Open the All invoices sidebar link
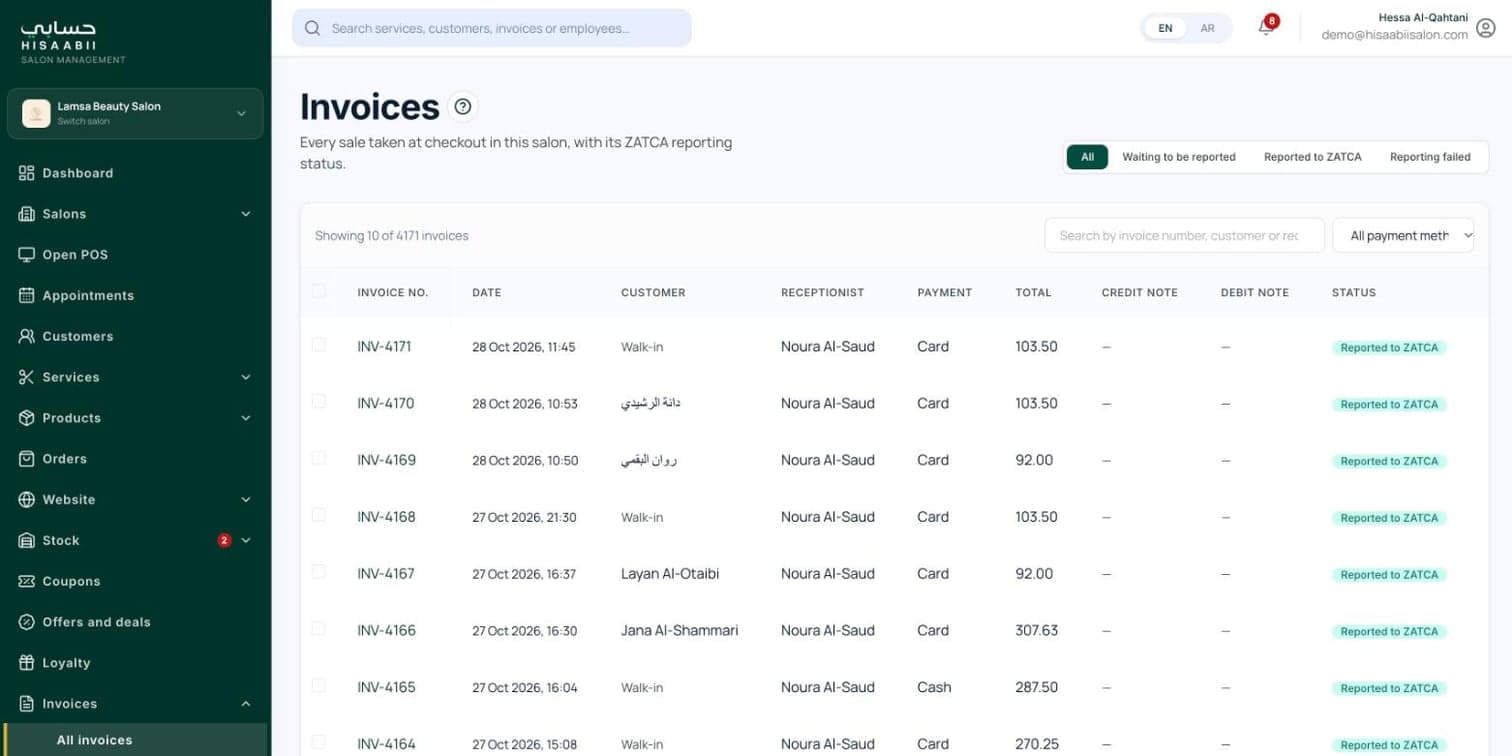 pyautogui.click(x=135, y=741)
